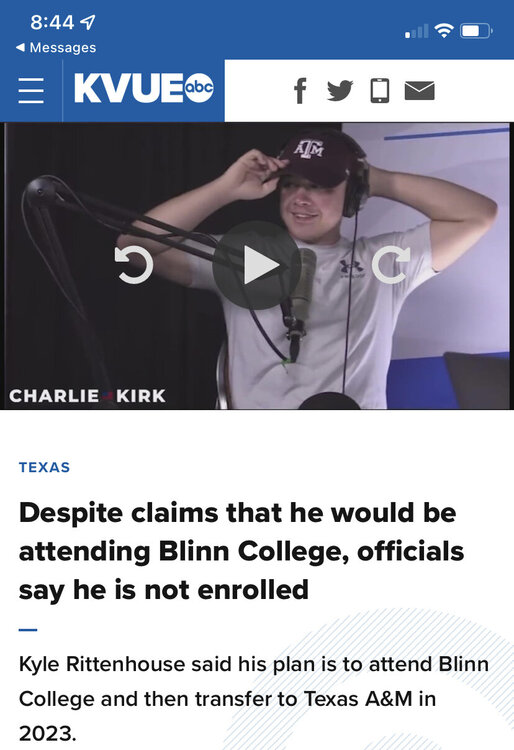The image size is (514, 750).
Task: Open the TEXAS category link
Action: [x=44, y=467]
